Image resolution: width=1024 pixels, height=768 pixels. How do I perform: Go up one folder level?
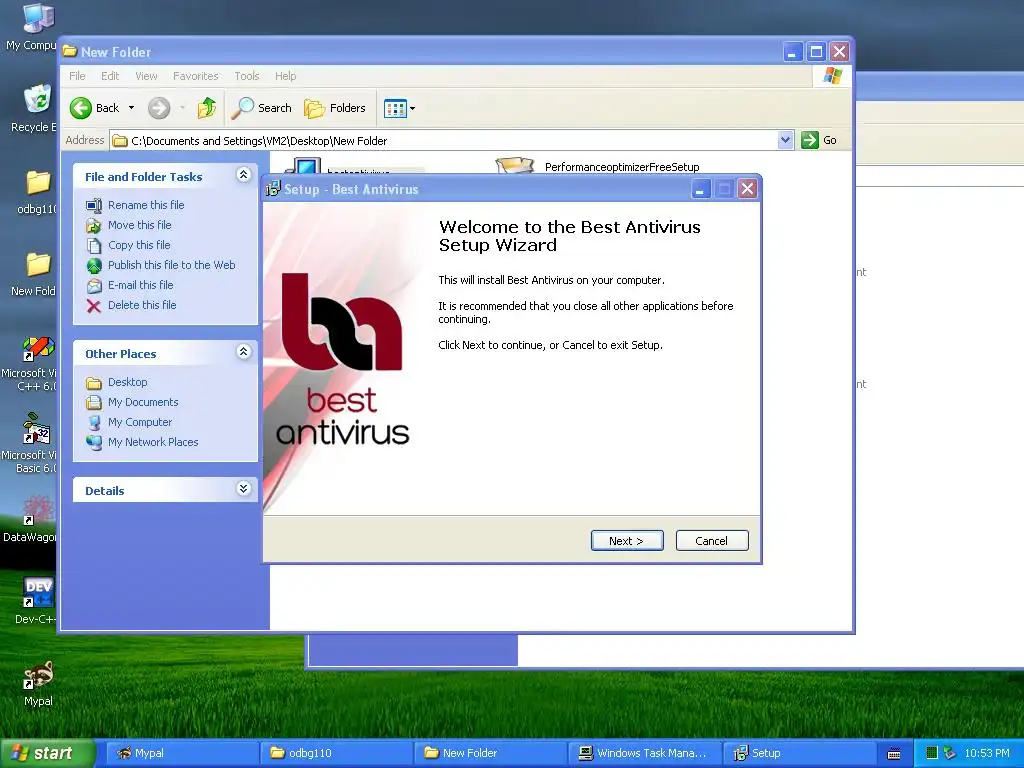point(207,108)
